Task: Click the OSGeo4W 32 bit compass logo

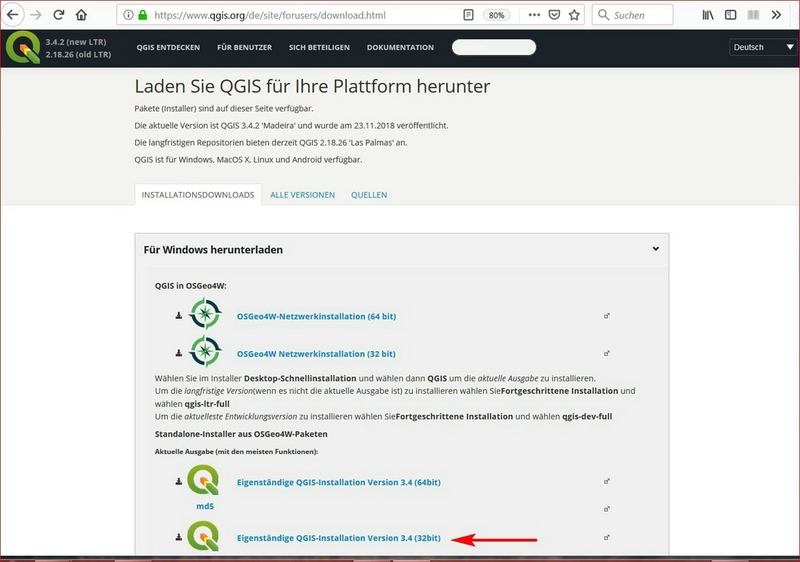Action: [205, 351]
